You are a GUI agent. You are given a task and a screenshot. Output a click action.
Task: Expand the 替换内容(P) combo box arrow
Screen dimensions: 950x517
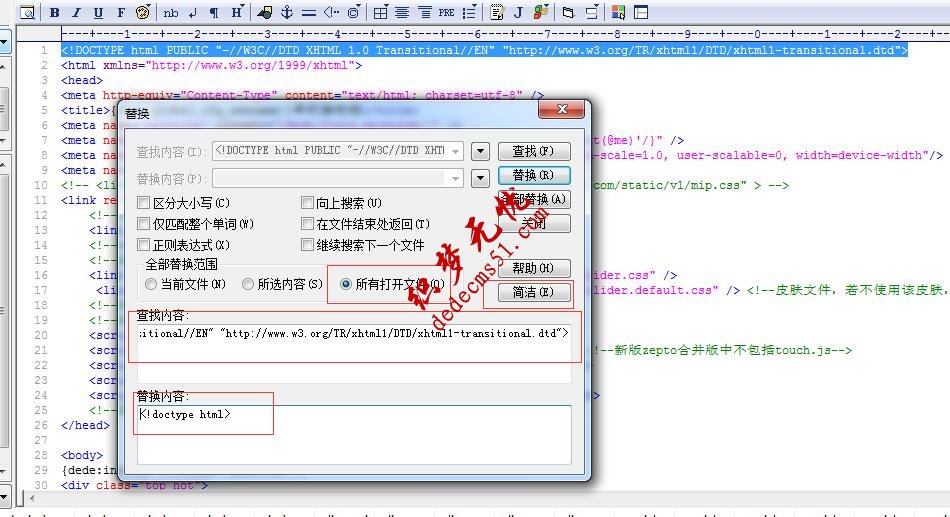point(455,178)
